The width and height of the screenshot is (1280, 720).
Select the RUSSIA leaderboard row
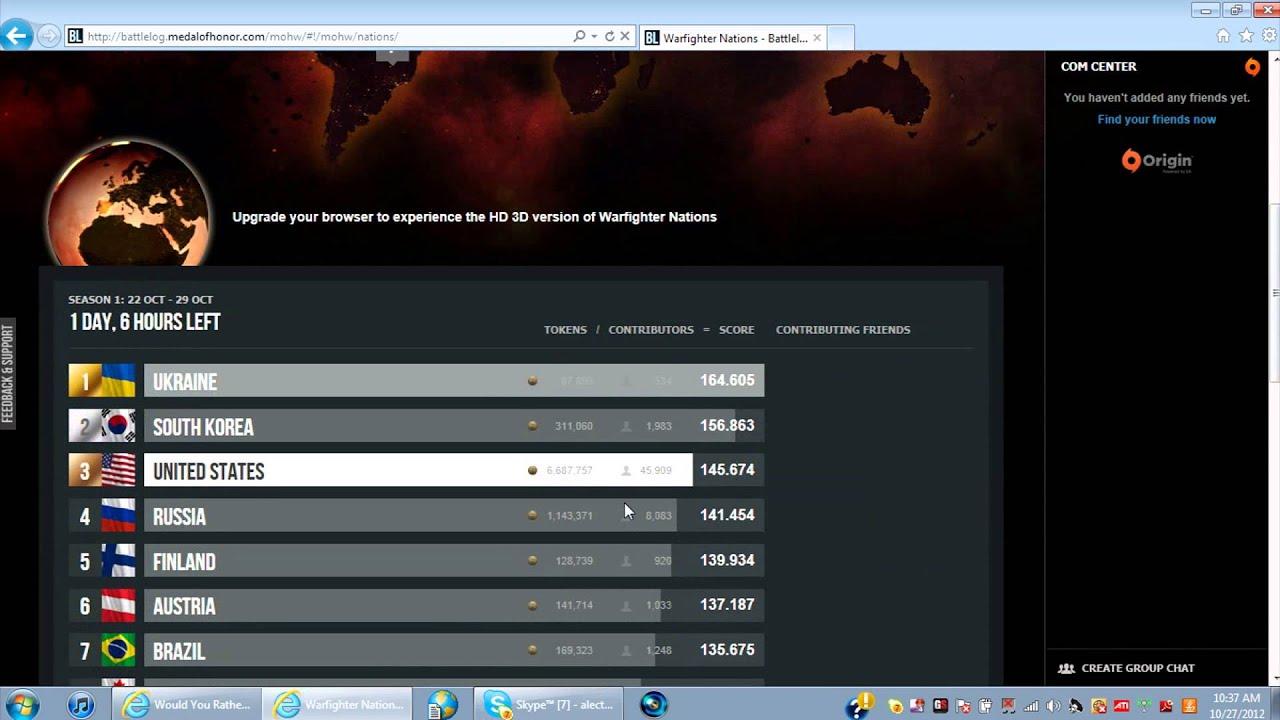click(x=416, y=515)
